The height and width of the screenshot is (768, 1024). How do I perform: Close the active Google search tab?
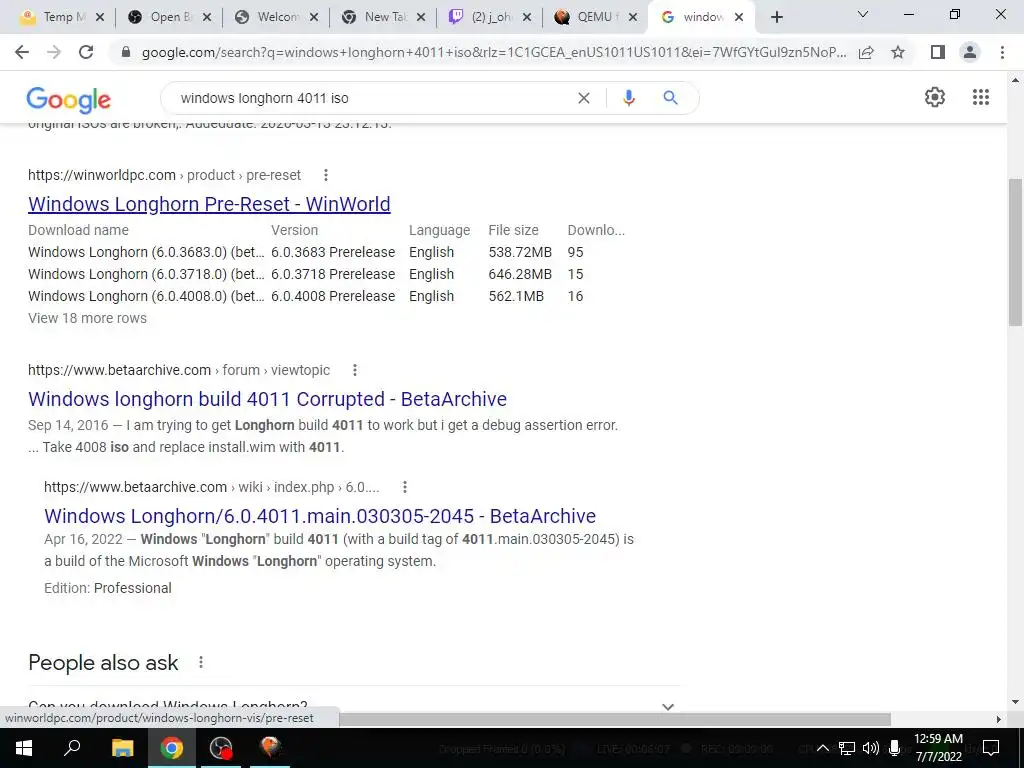coord(739,18)
